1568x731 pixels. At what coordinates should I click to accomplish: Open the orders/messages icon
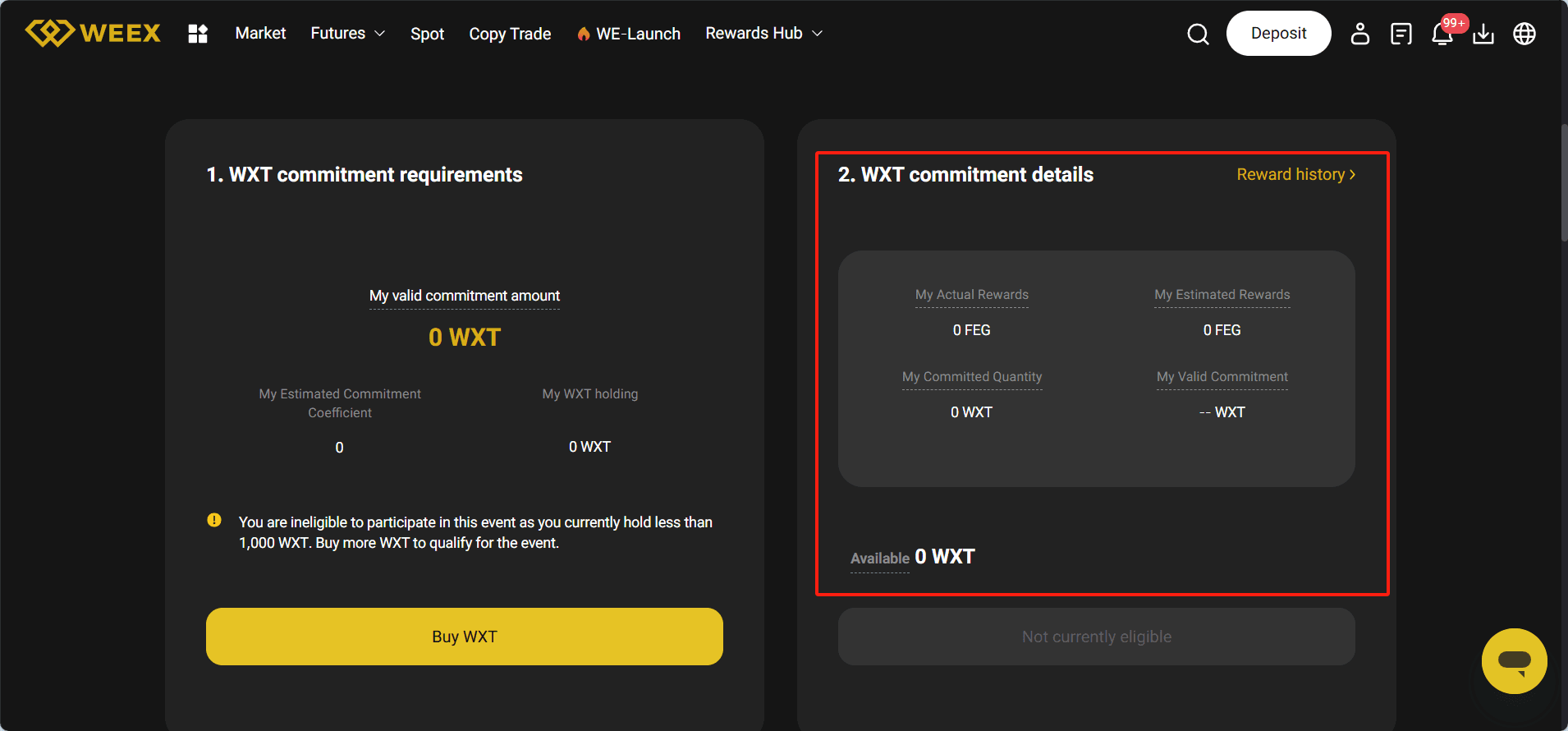[x=1401, y=34]
